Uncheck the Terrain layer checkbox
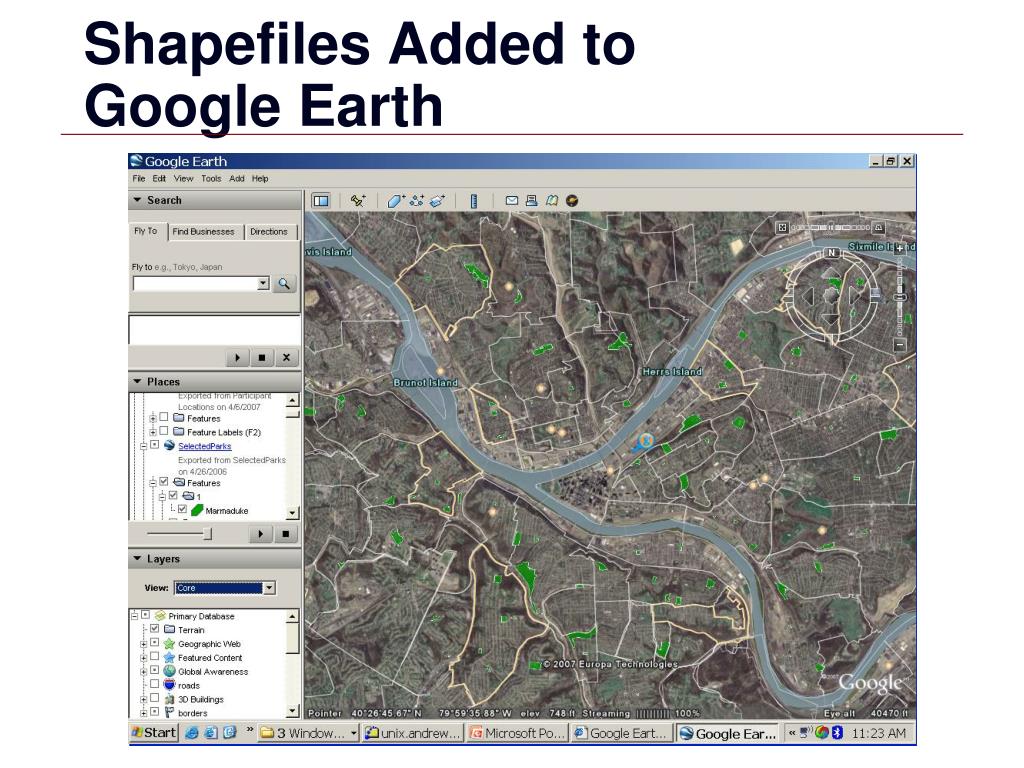 [155, 629]
